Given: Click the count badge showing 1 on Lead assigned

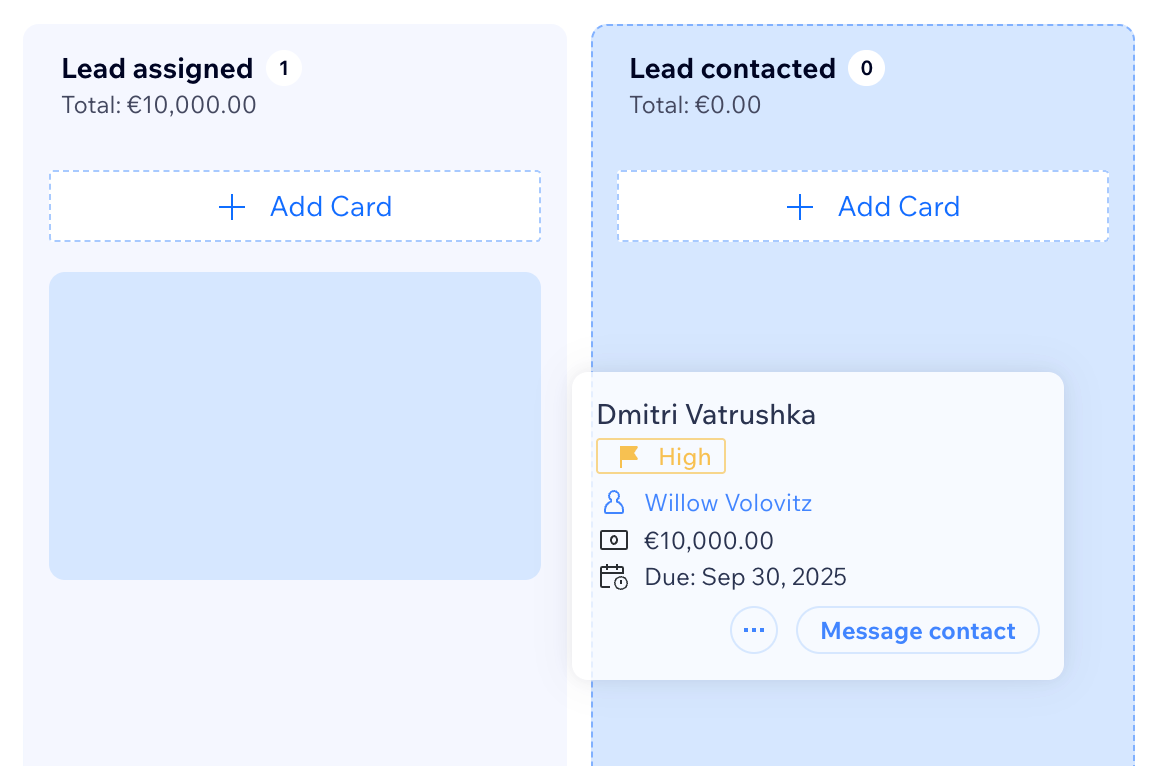Looking at the screenshot, I should pyautogui.click(x=282, y=68).
